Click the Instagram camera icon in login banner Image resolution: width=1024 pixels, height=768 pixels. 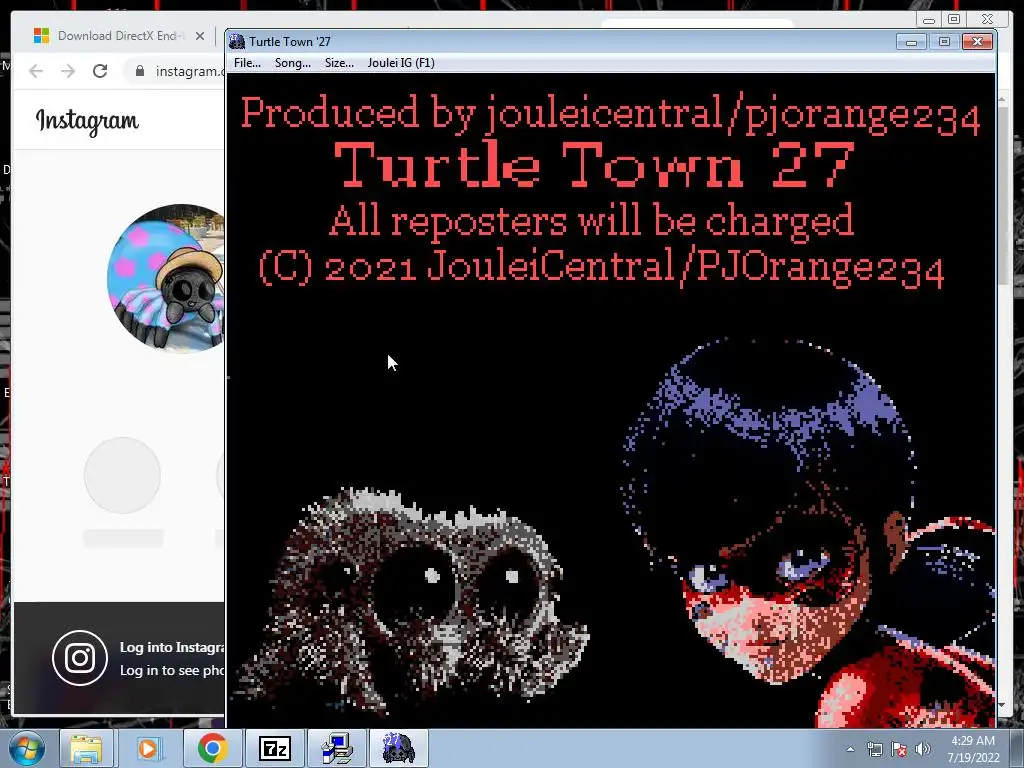point(80,658)
